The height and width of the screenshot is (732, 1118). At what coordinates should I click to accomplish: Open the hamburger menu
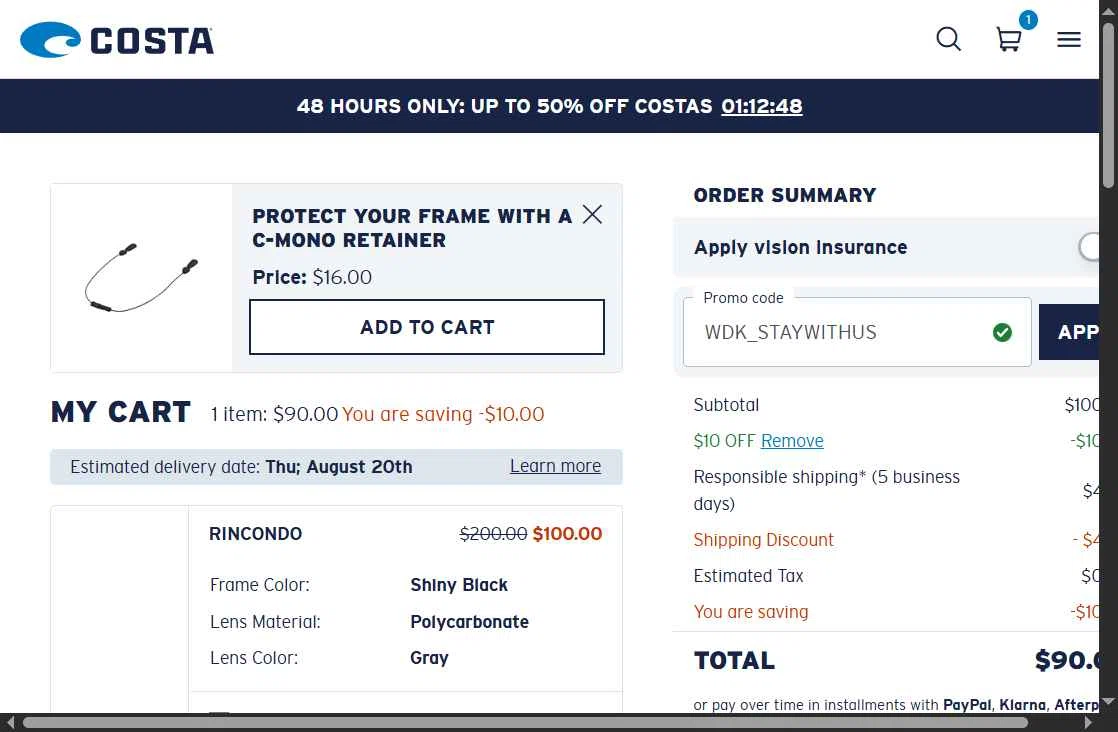point(1069,39)
